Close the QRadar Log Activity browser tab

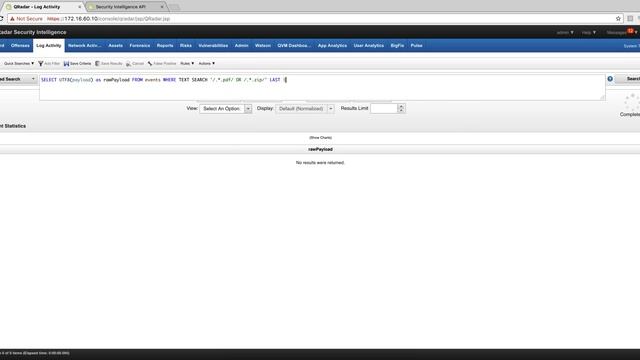point(80,7)
